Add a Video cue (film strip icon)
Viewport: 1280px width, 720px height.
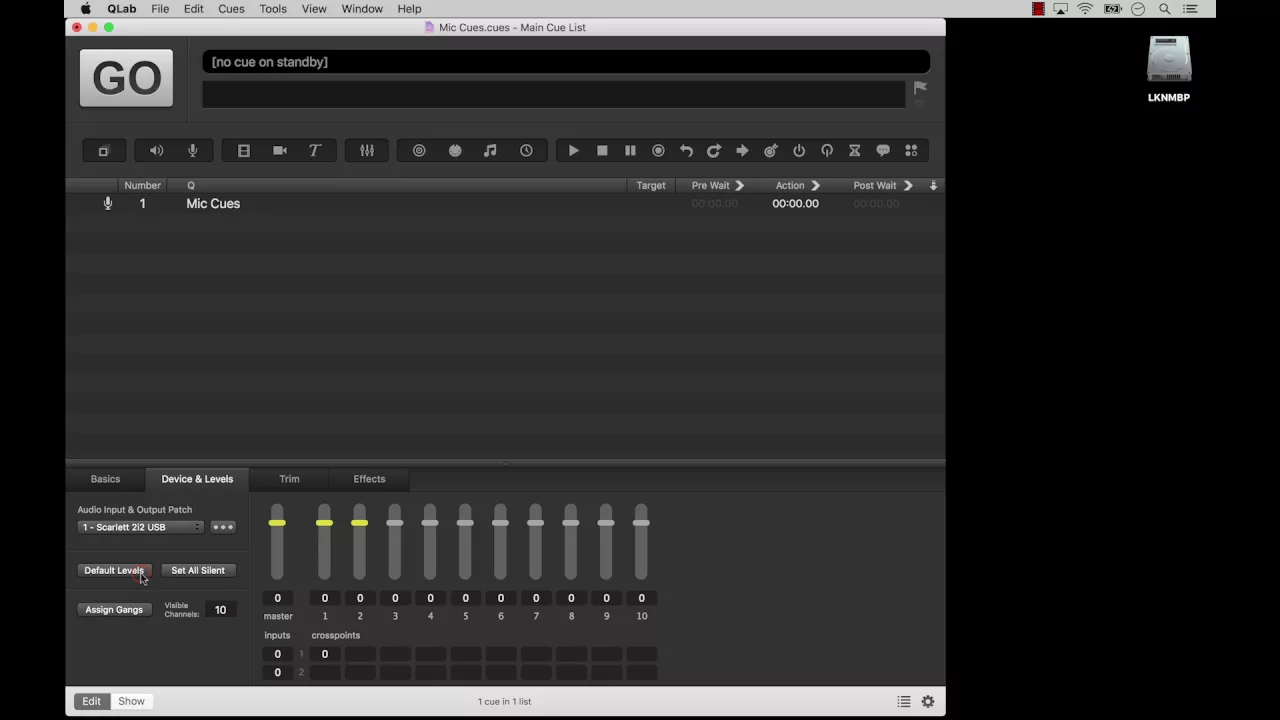243,151
